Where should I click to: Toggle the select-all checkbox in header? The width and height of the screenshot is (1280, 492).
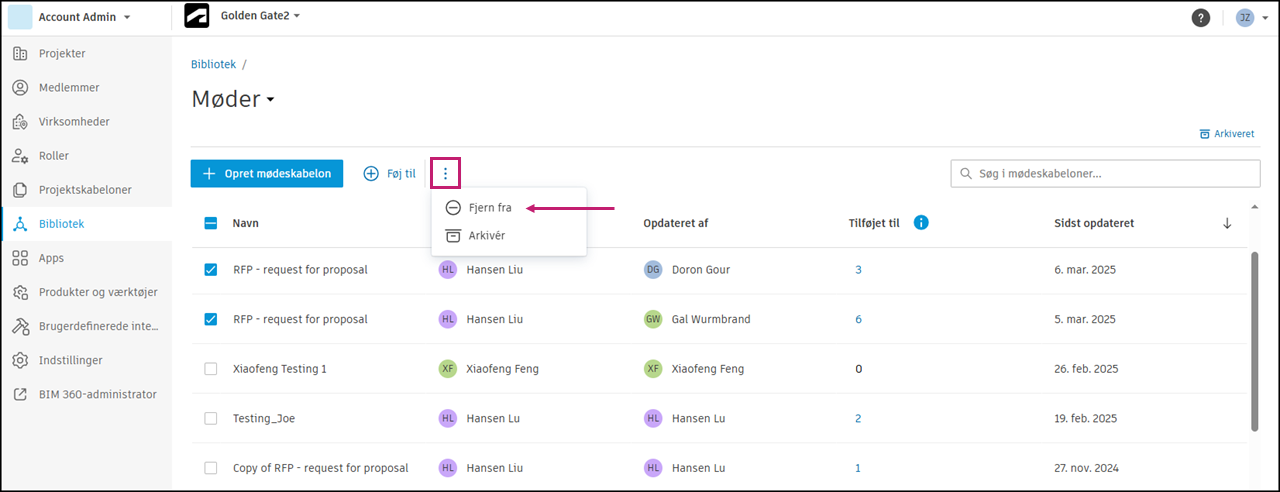pyautogui.click(x=211, y=224)
